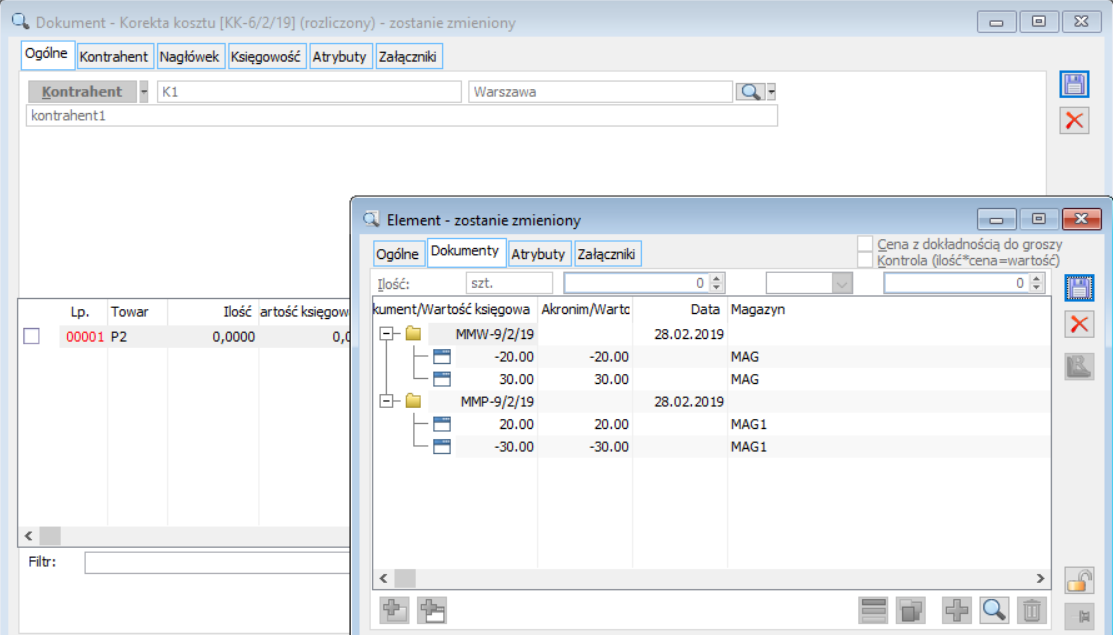Save the Korekta kosztu document with floppy icon

coord(1074,84)
